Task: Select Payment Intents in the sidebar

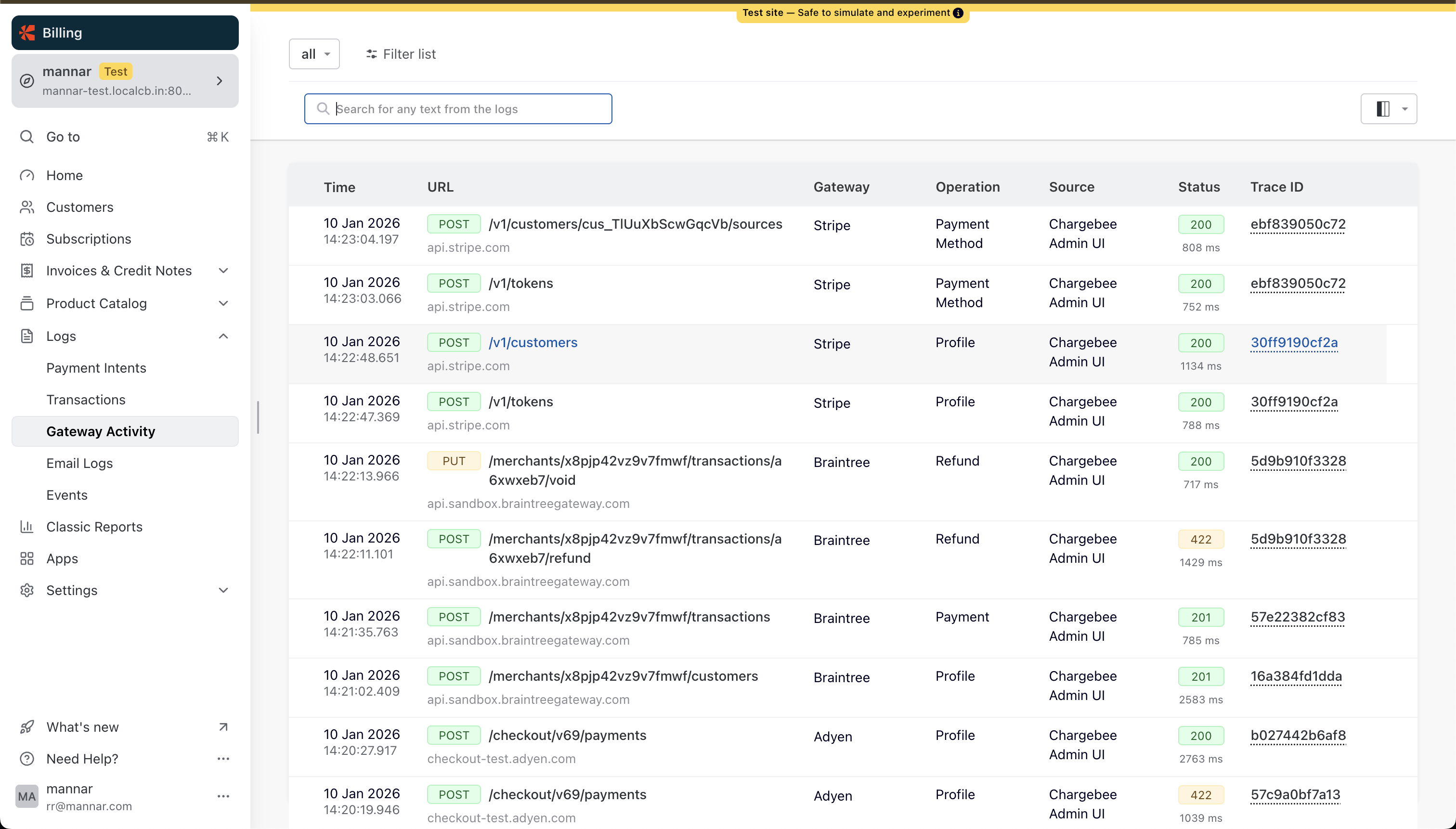Action: point(96,368)
